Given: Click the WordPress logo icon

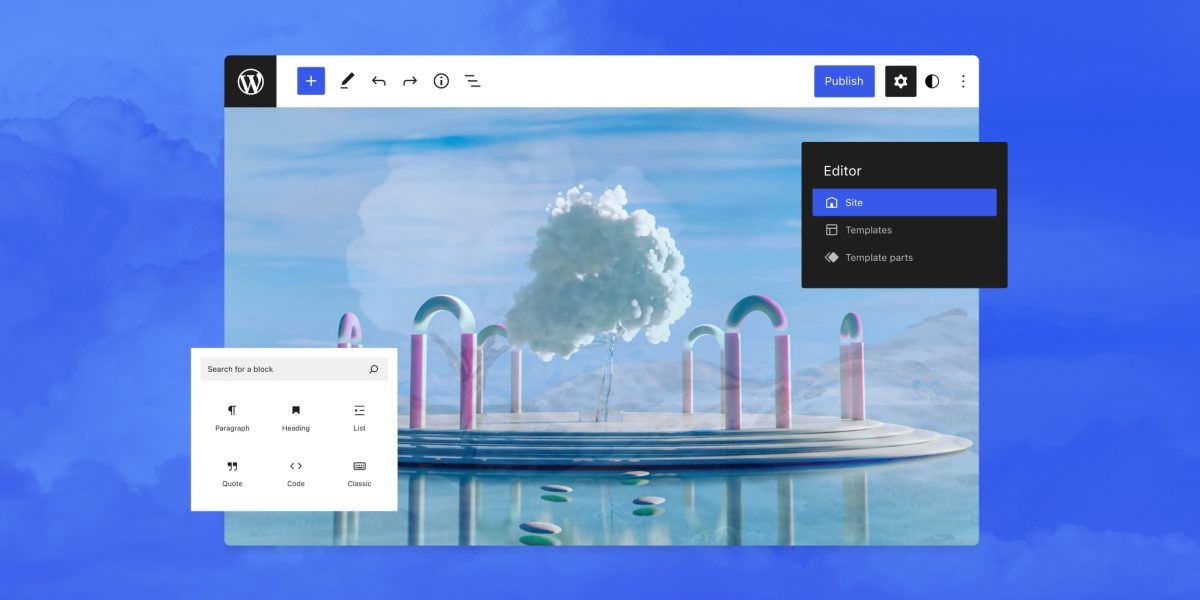Looking at the screenshot, I should pyautogui.click(x=250, y=81).
